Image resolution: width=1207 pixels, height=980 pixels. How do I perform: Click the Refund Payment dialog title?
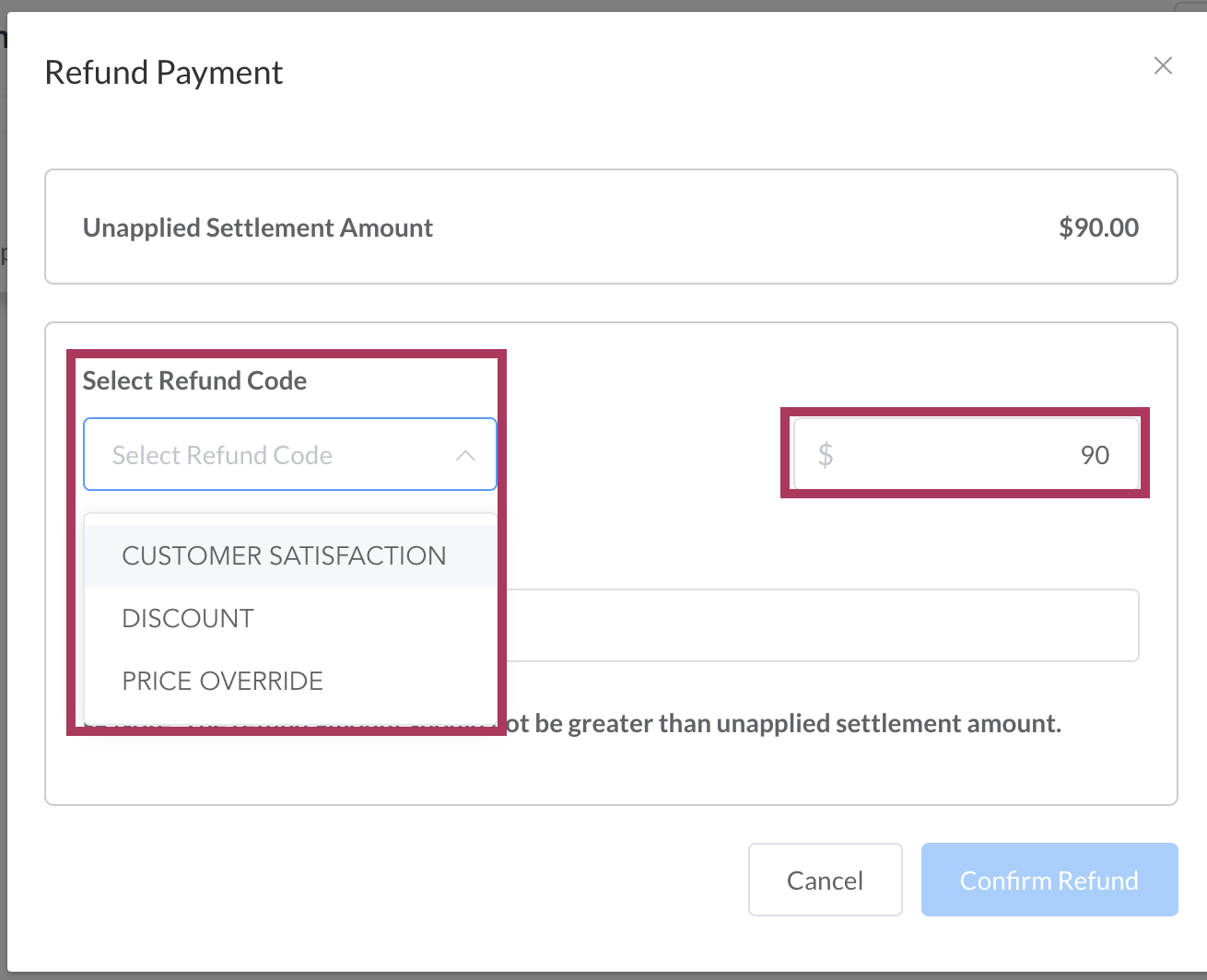164,73
